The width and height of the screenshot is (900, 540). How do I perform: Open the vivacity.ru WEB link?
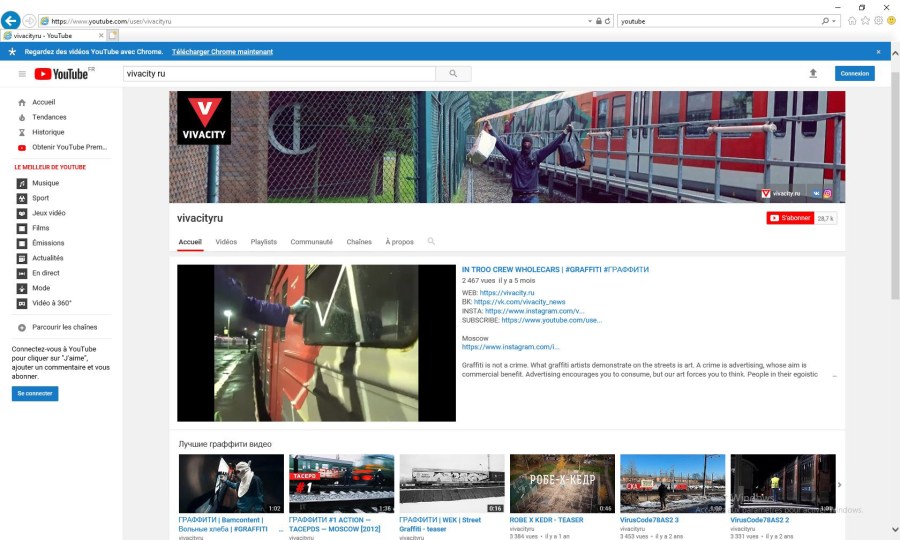507,293
